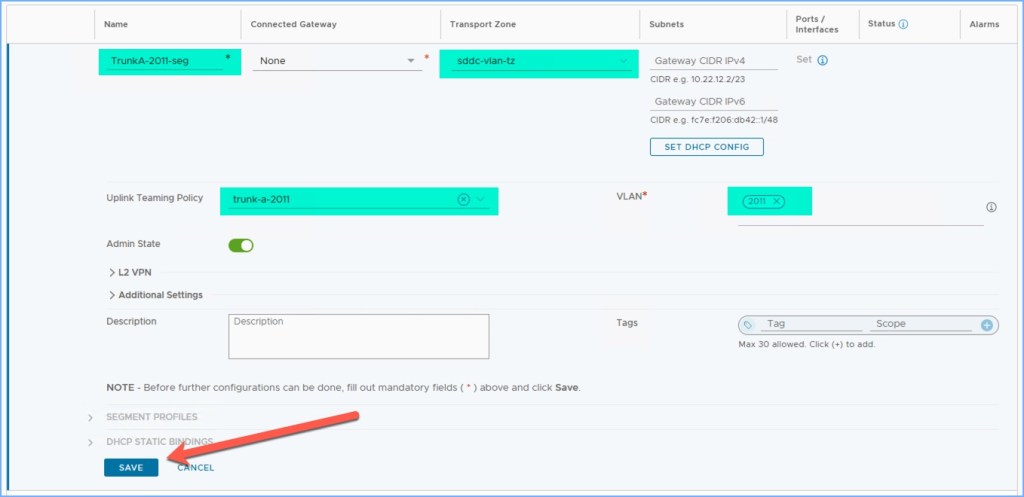
Task: Click the add tag plus icon
Action: coord(986,325)
